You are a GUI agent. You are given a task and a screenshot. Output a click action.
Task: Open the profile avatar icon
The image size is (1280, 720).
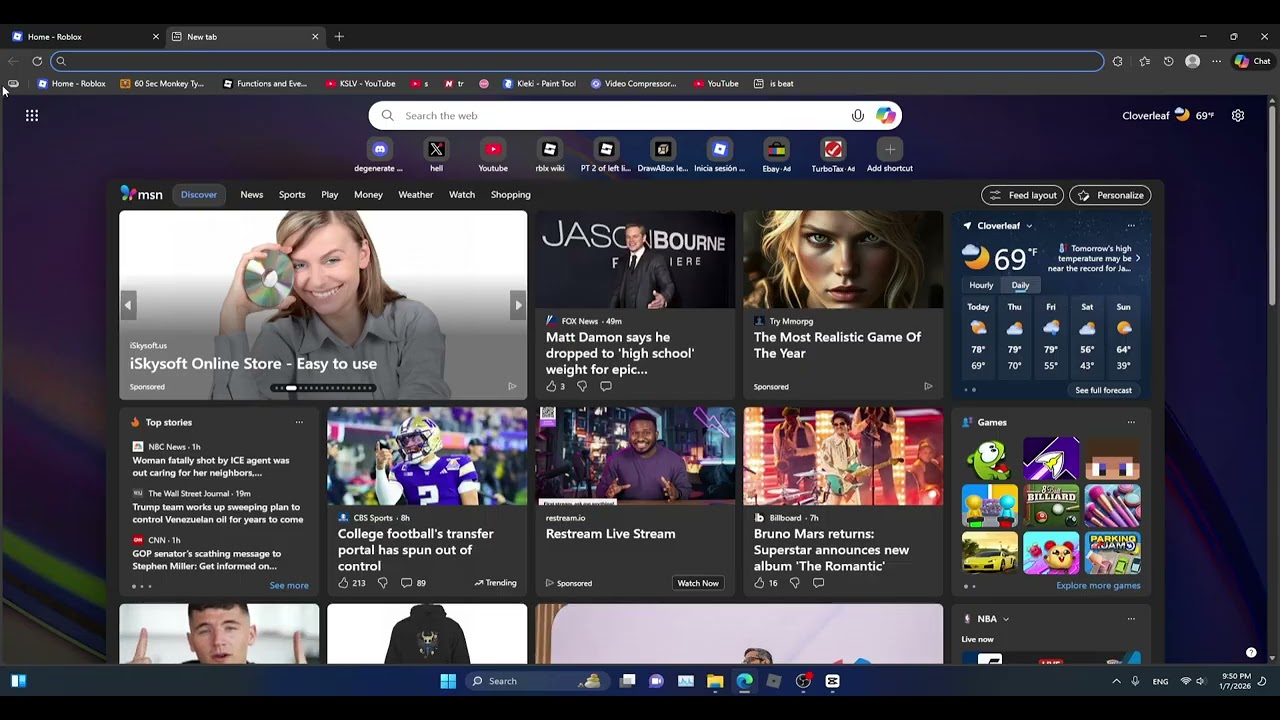(1192, 61)
